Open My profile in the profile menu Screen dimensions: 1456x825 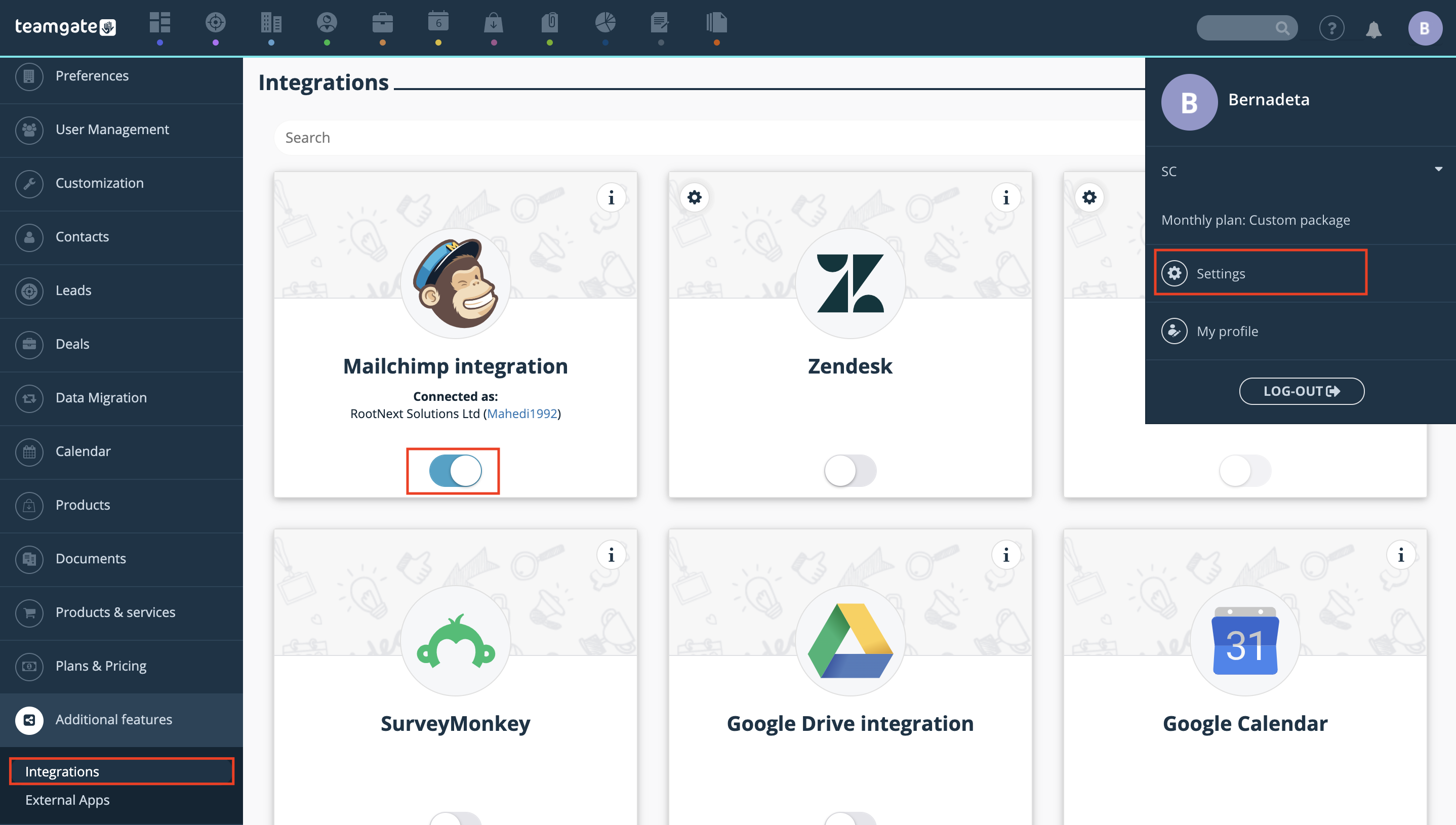click(x=1300, y=331)
